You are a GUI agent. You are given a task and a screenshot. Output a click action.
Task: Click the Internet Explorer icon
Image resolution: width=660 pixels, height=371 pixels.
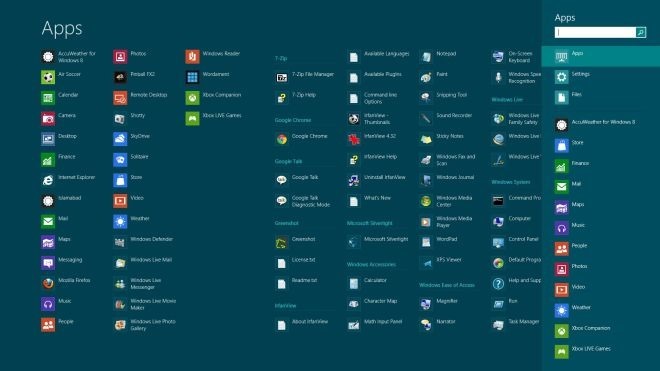pos(48,180)
